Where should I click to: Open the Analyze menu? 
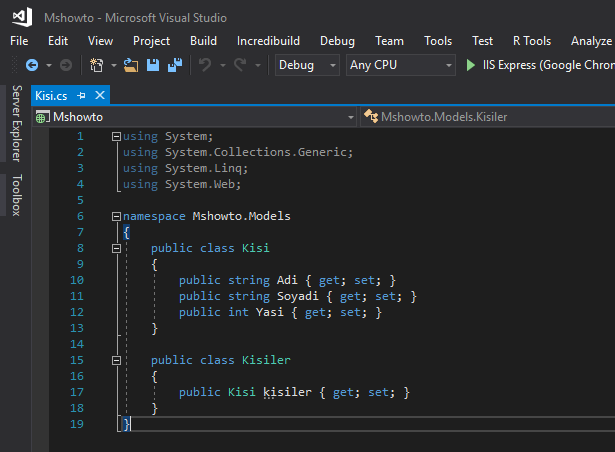tap(591, 41)
